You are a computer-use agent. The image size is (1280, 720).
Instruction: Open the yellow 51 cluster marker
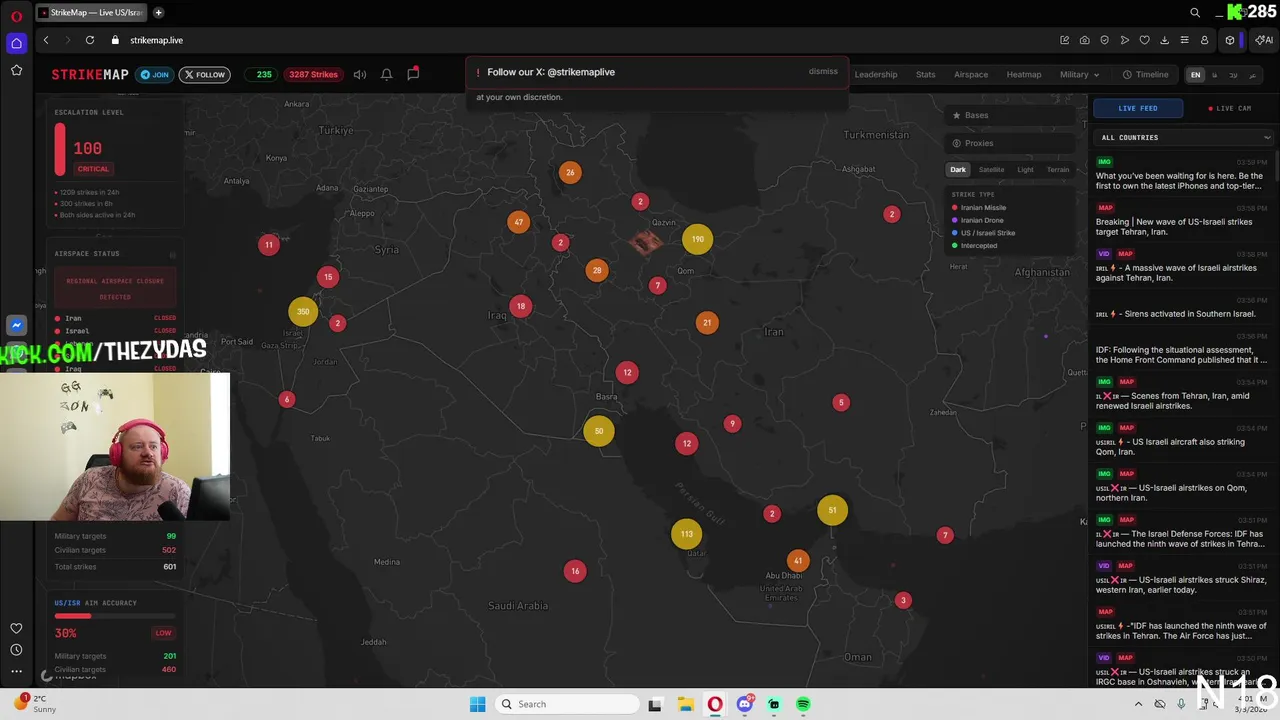pos(832,510)
